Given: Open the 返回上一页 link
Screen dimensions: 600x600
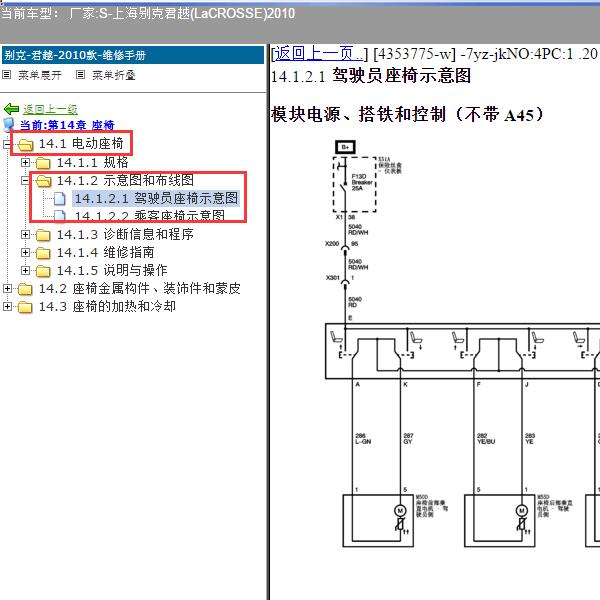Looking at the screenshot, I should (x=319, y=53).
